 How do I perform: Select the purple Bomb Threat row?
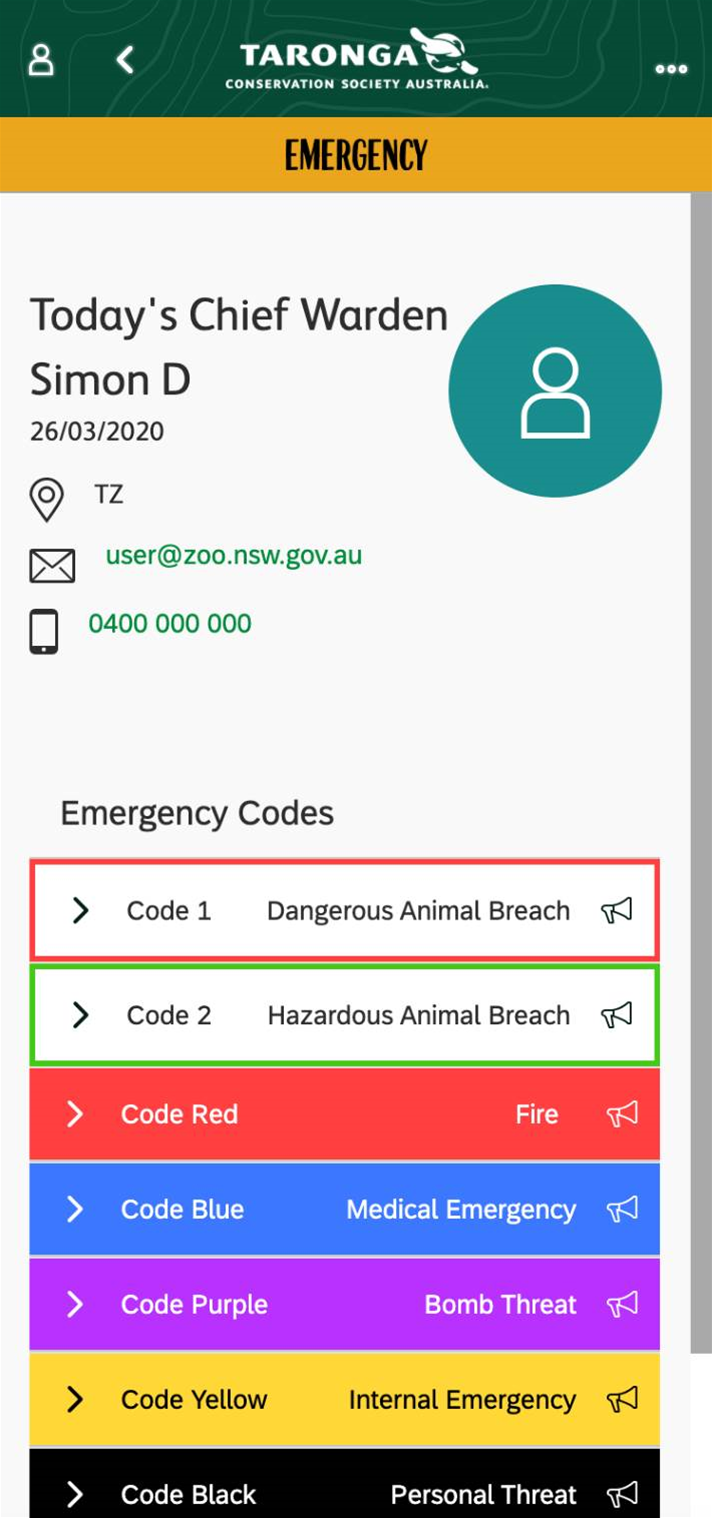pyautogui.click(x=345, y=1304)
